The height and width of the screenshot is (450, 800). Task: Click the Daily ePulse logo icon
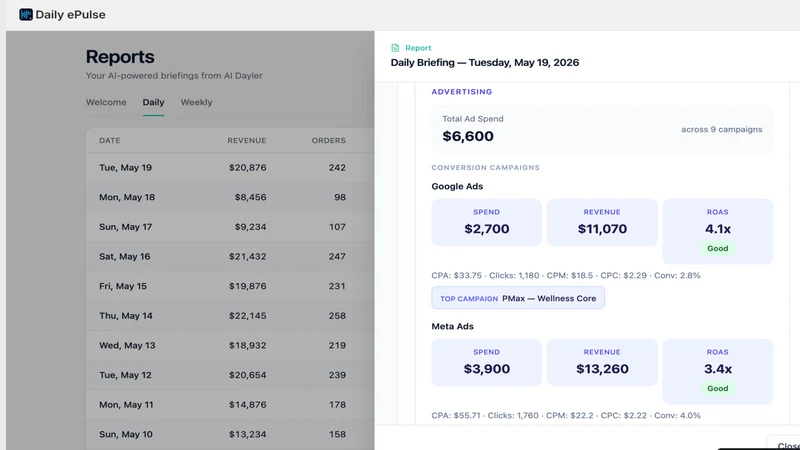coord(26,14)
